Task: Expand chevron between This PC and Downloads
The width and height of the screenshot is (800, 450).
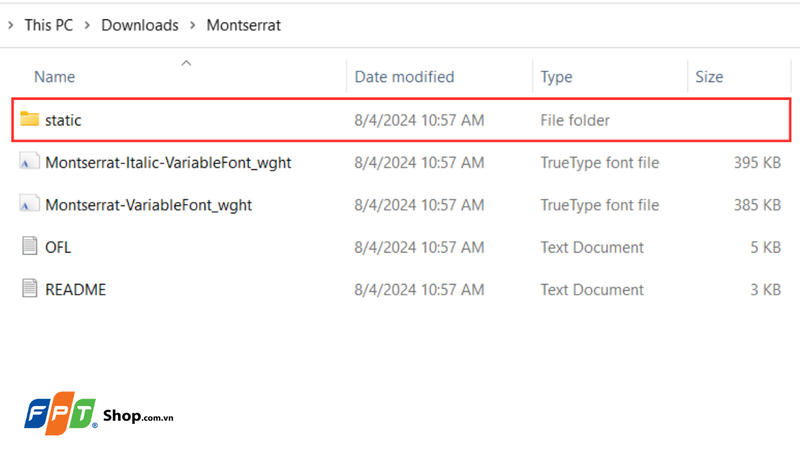Action: pyautogui.click(x=87, y=26)
